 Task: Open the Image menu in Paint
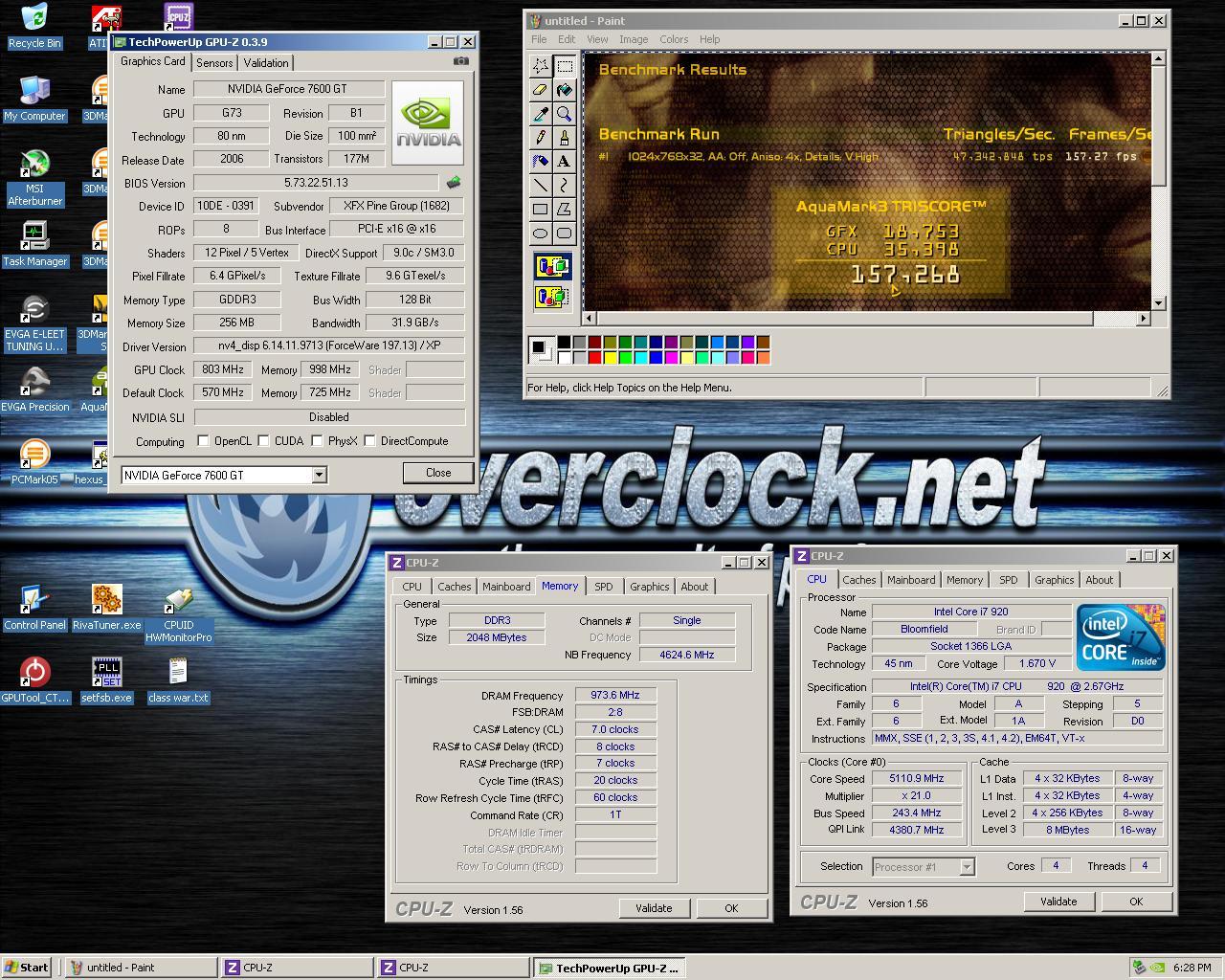coord(634,39)
